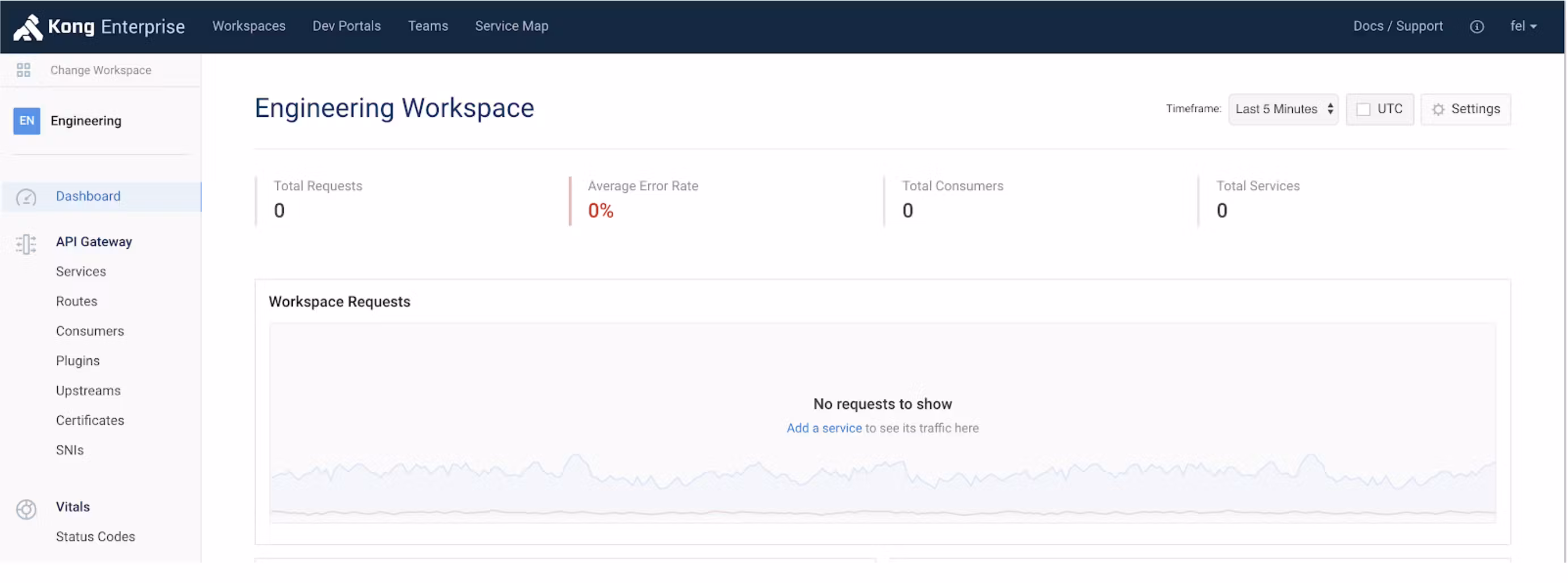
Task: Select Certificates in API Gateway section
Action: coord(90,420)
